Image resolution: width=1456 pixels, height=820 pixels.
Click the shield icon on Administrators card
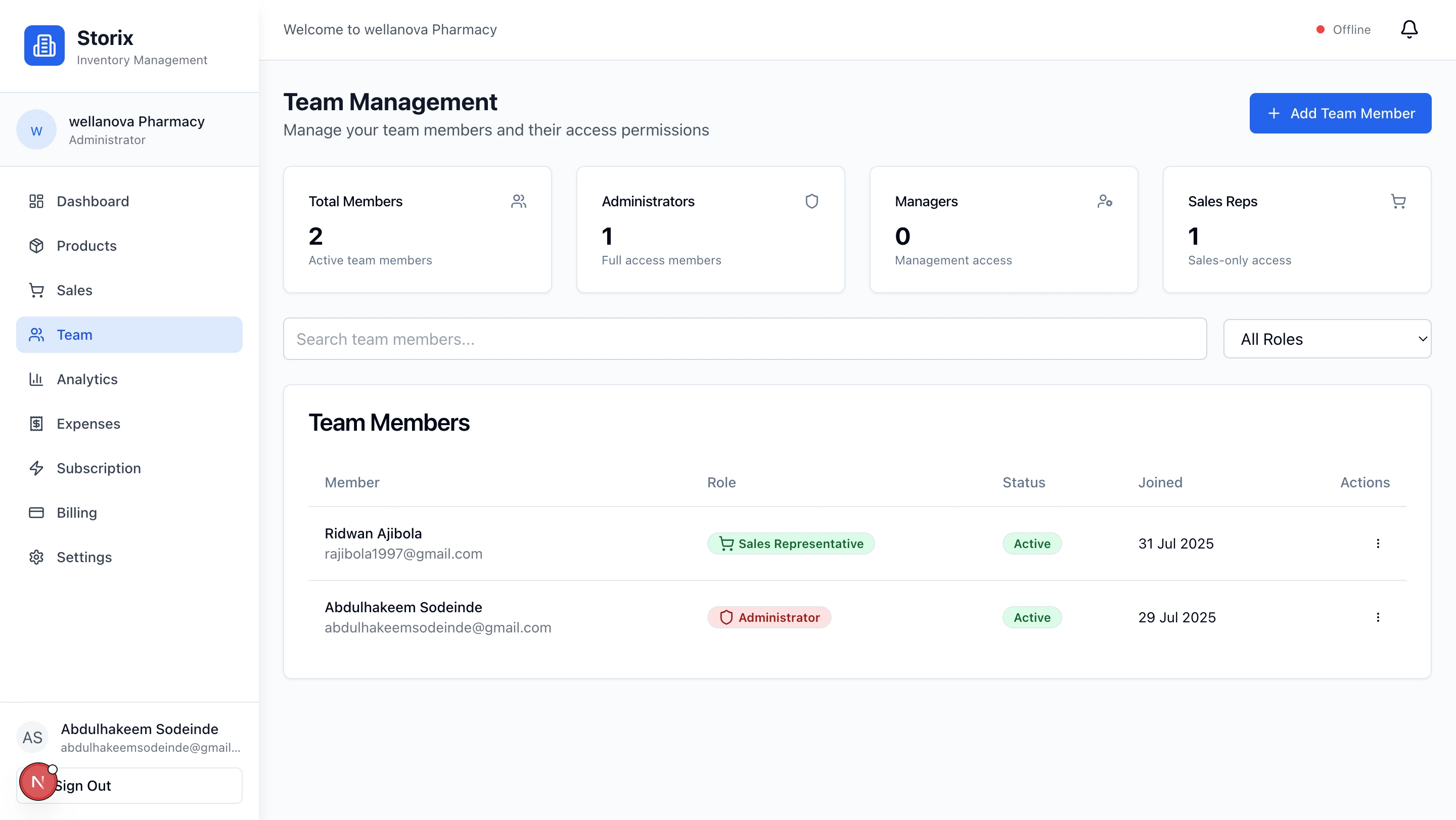(811, 201)
